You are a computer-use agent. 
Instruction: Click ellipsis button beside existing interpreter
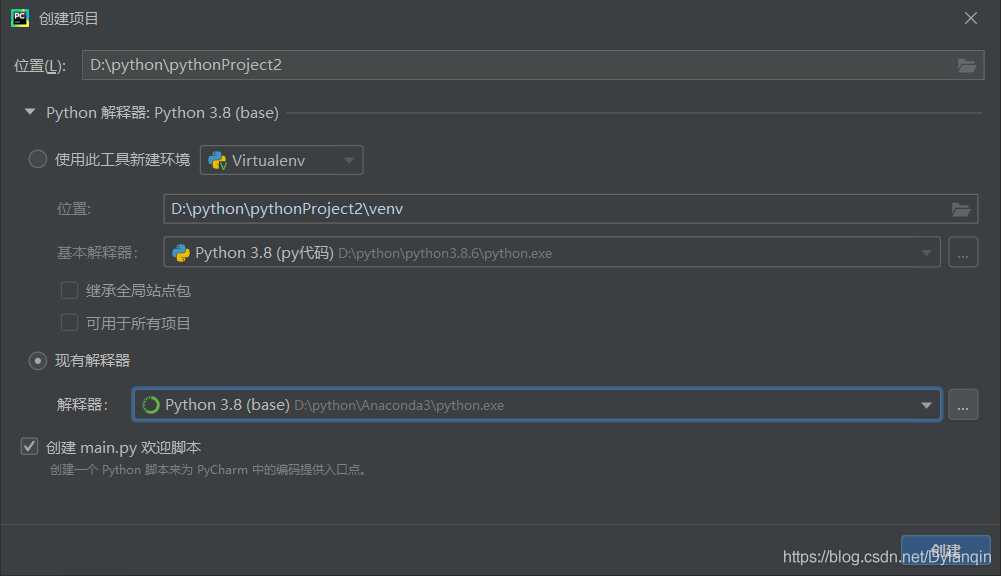tap(963, 405)
